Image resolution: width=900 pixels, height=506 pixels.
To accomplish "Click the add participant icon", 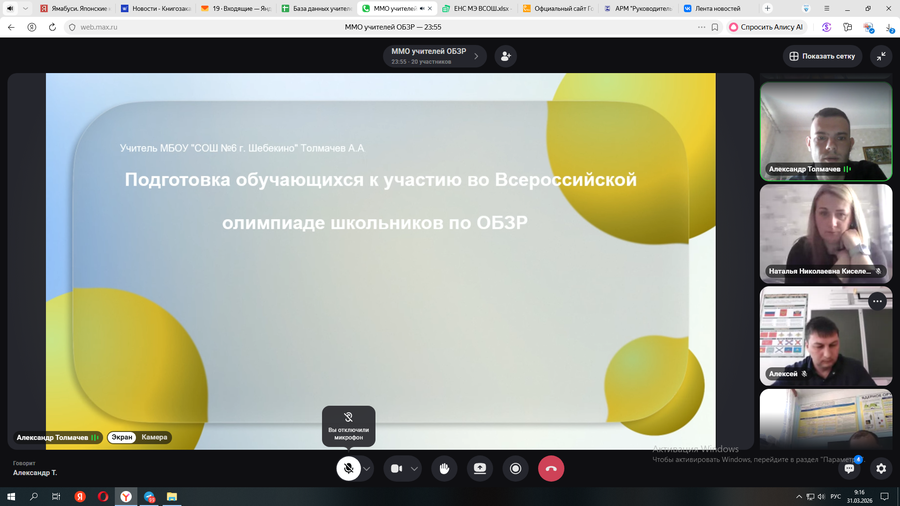I will (506, 56).
